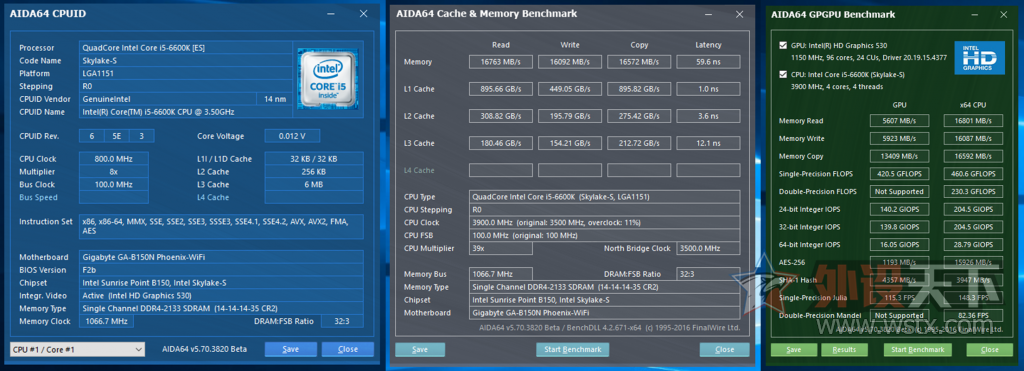This screenshot has width=1024, height=371.
Task: Click CPU Clock 3900.0 MHz overclock field
Action: coord(605,223)
